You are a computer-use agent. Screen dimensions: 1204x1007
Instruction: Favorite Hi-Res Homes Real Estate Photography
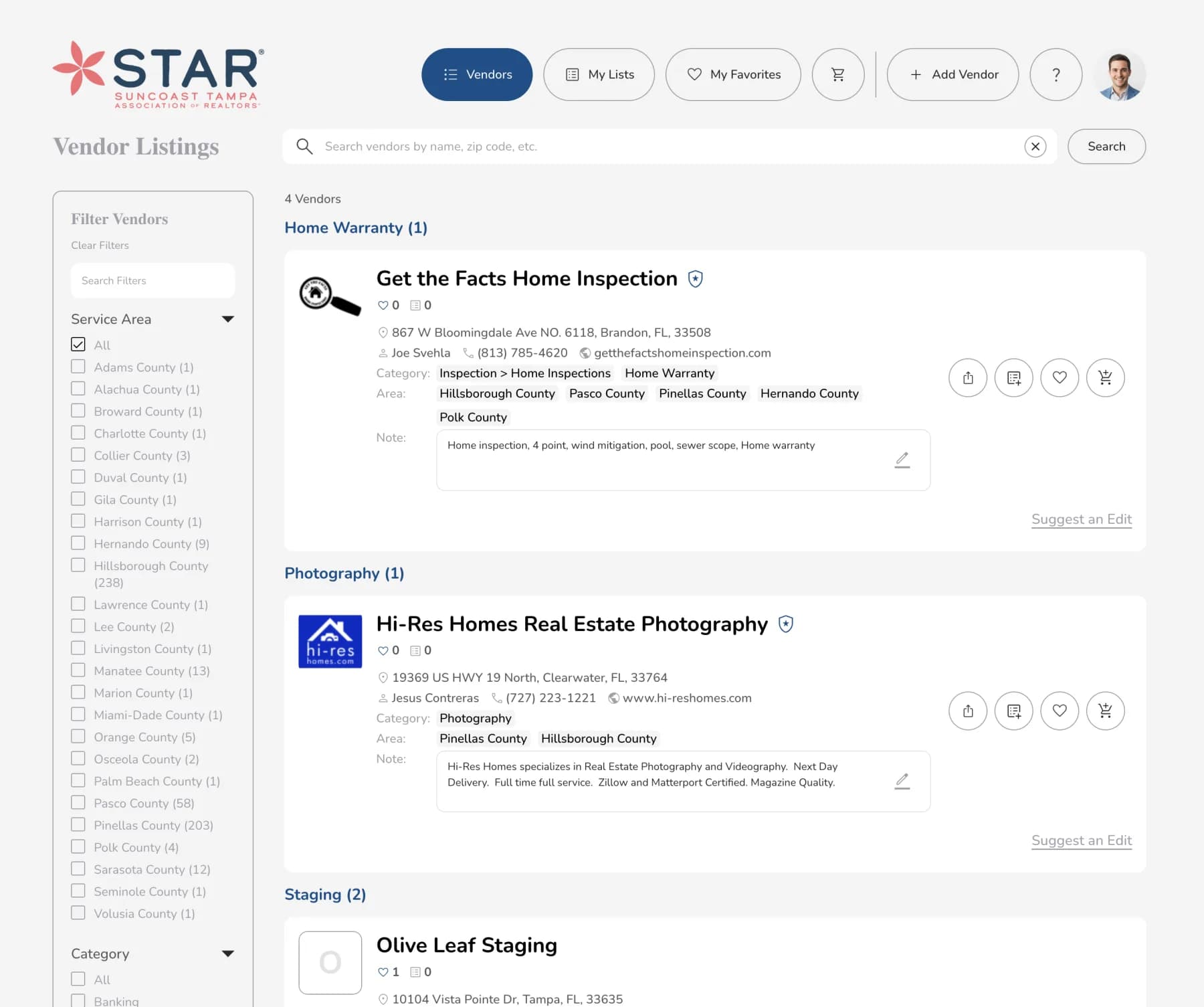pyautogui.click(x=1059, y=711)
